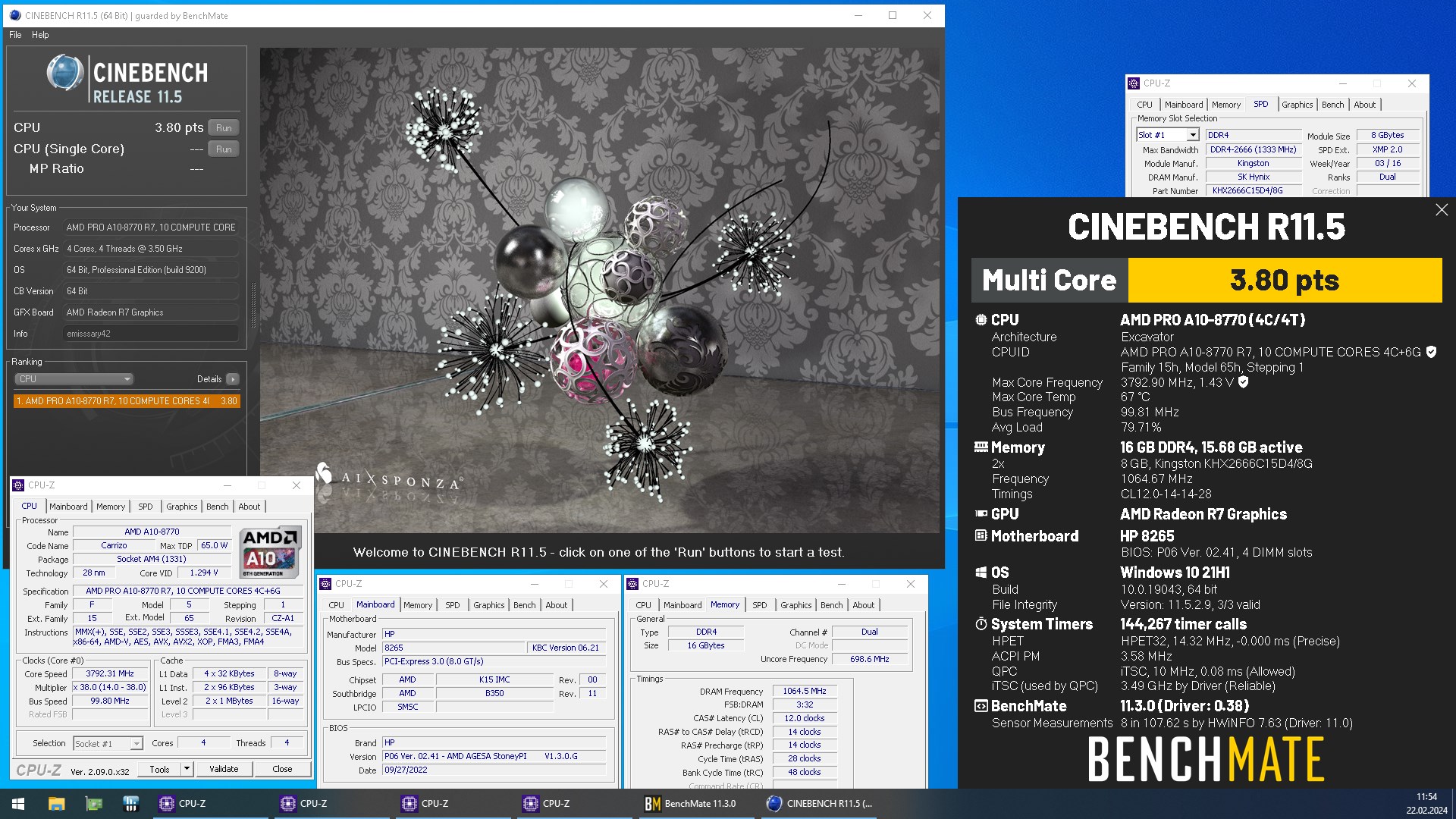Viewport: 1456px width, 819px height.
Task: Open Graphics tab in CPU-Z SPD window
Action: (1298, 105)
